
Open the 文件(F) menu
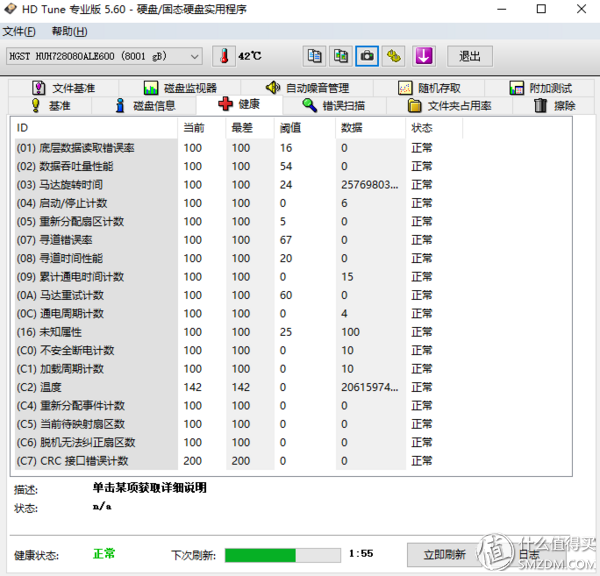[x=19, y=31]
